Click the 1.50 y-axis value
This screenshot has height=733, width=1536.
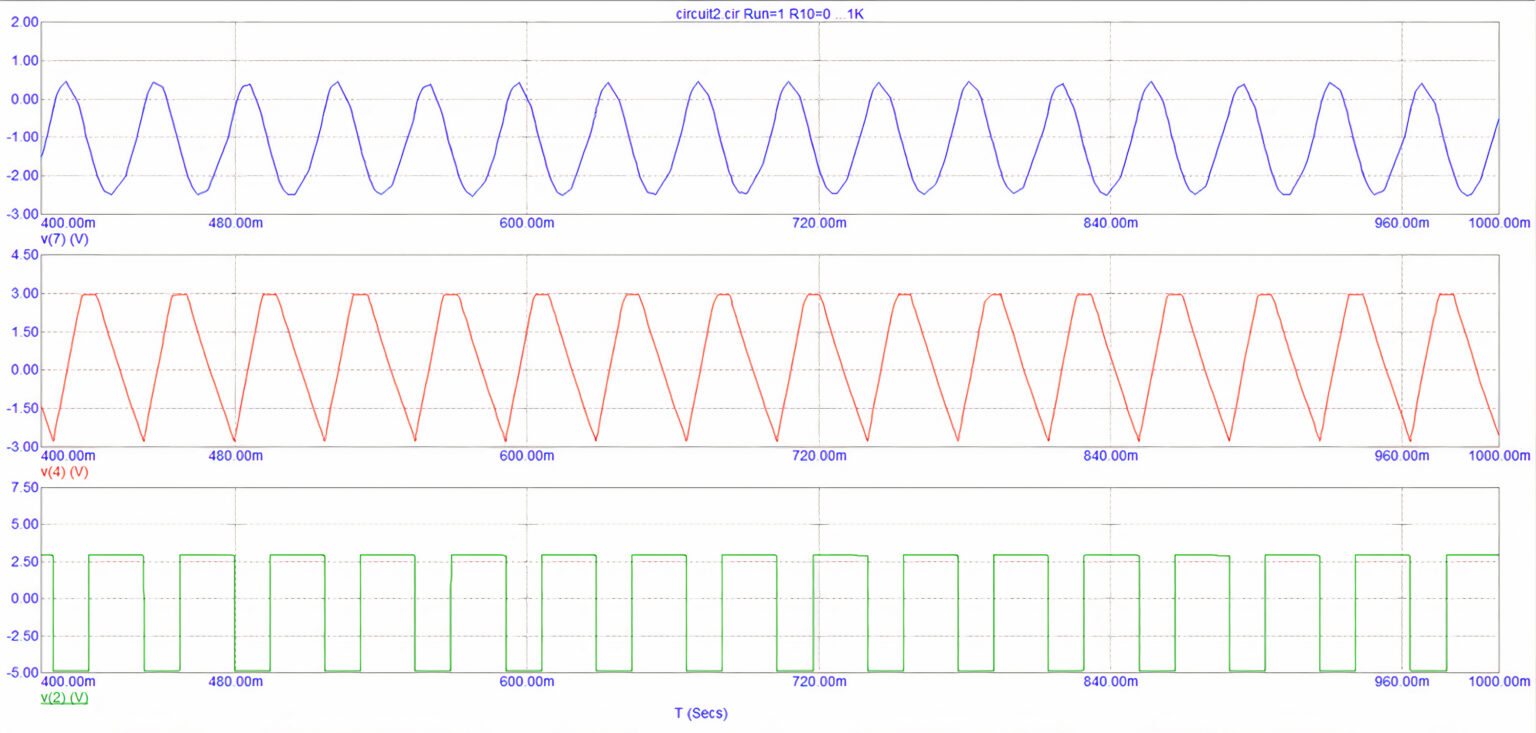[x=24, y=332]
